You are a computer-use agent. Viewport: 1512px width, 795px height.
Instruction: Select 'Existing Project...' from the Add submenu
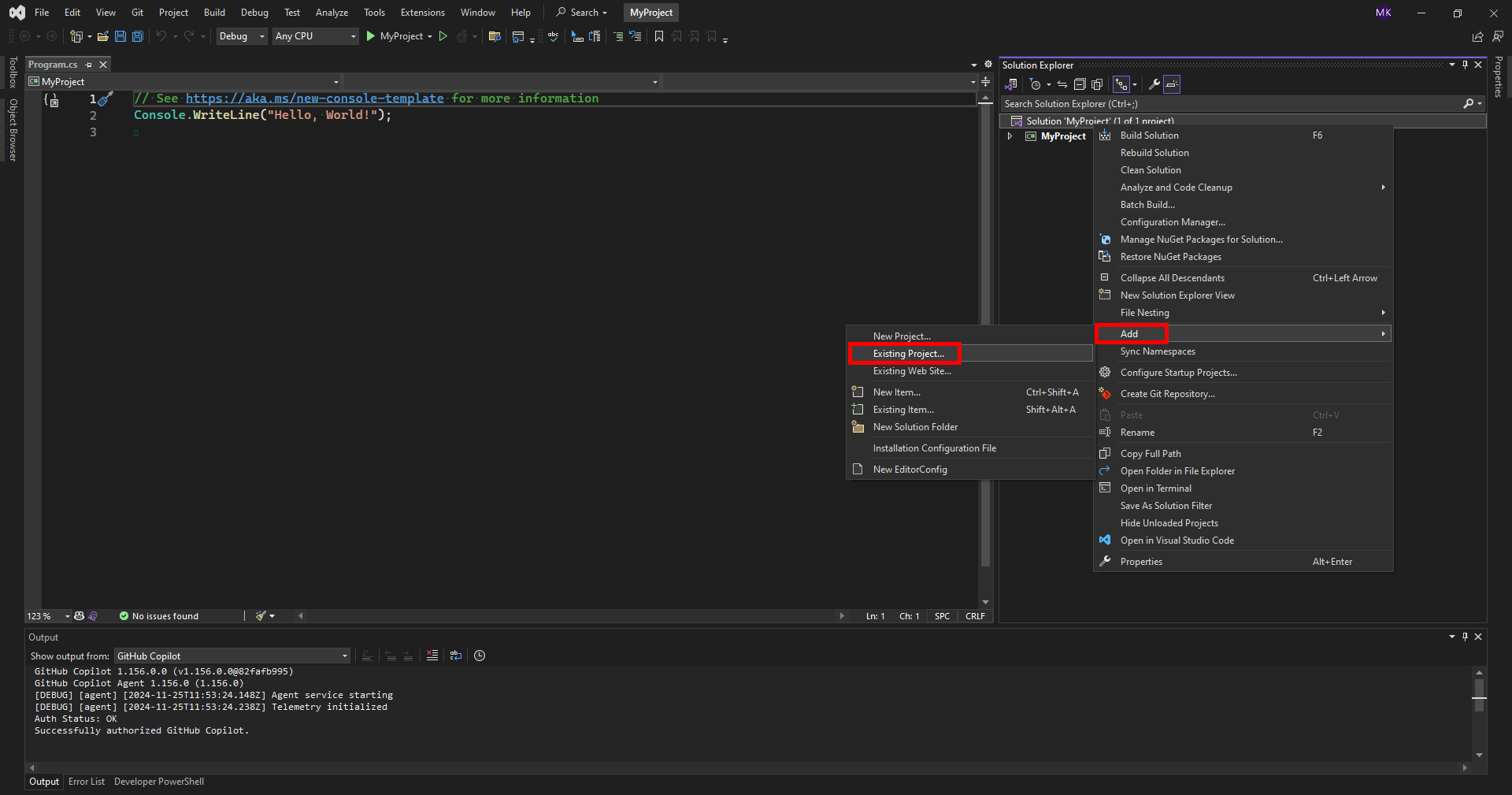coord(908,354)
